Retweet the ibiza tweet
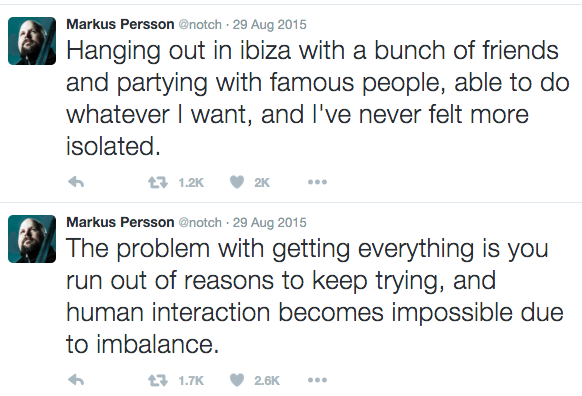 [158, 182]
